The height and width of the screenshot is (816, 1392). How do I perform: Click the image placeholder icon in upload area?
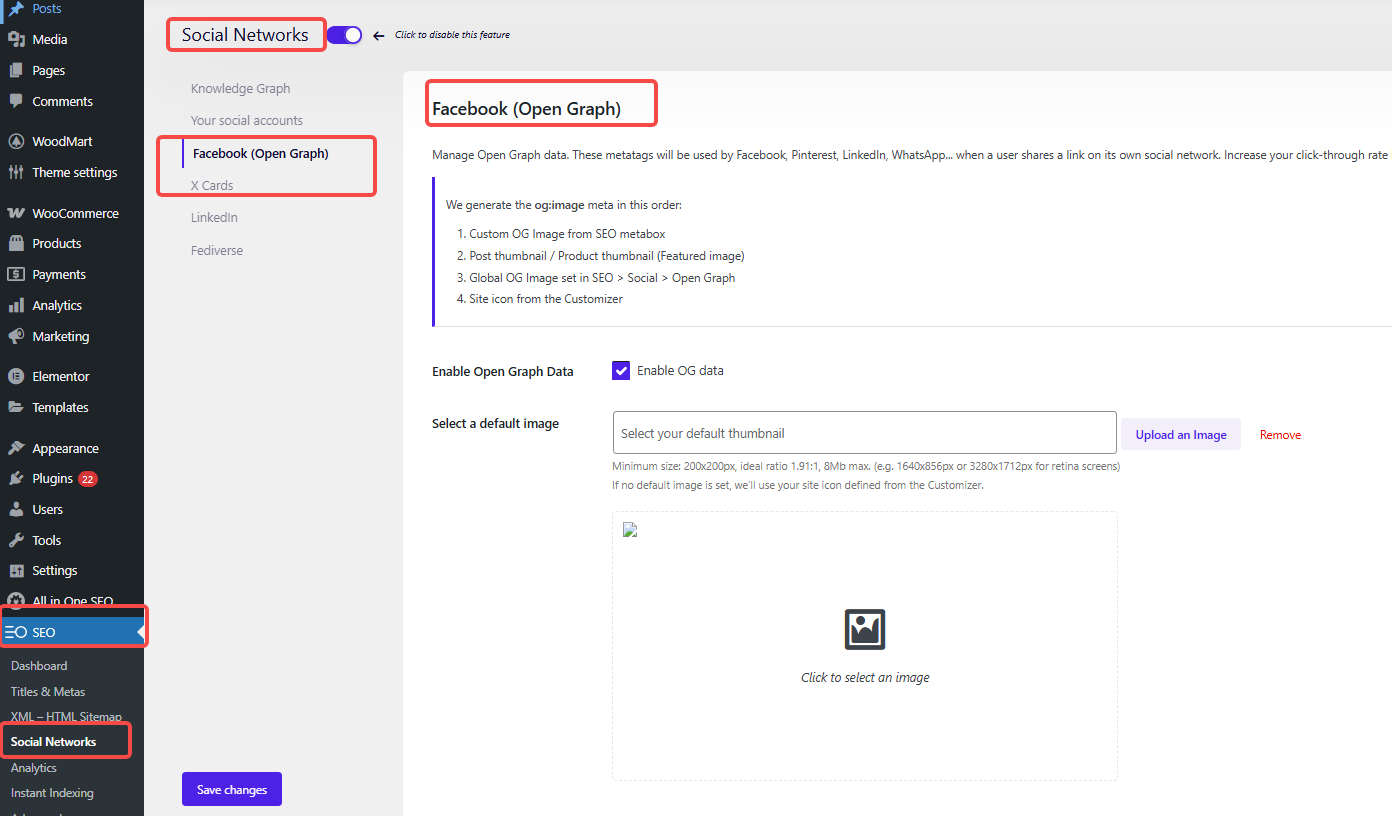(x=864, y=630)
